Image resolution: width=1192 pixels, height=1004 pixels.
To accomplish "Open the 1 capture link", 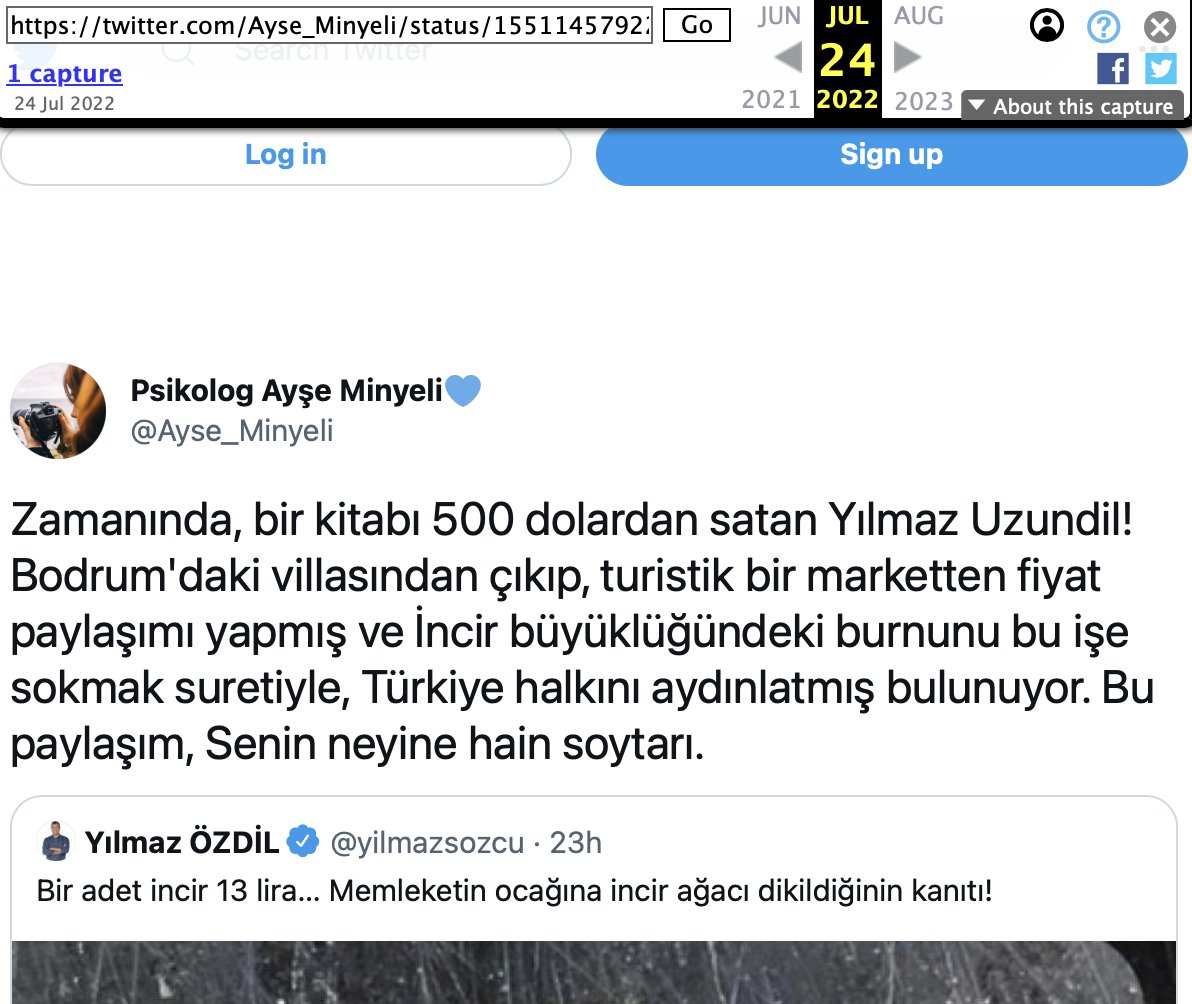I will 65,73.
